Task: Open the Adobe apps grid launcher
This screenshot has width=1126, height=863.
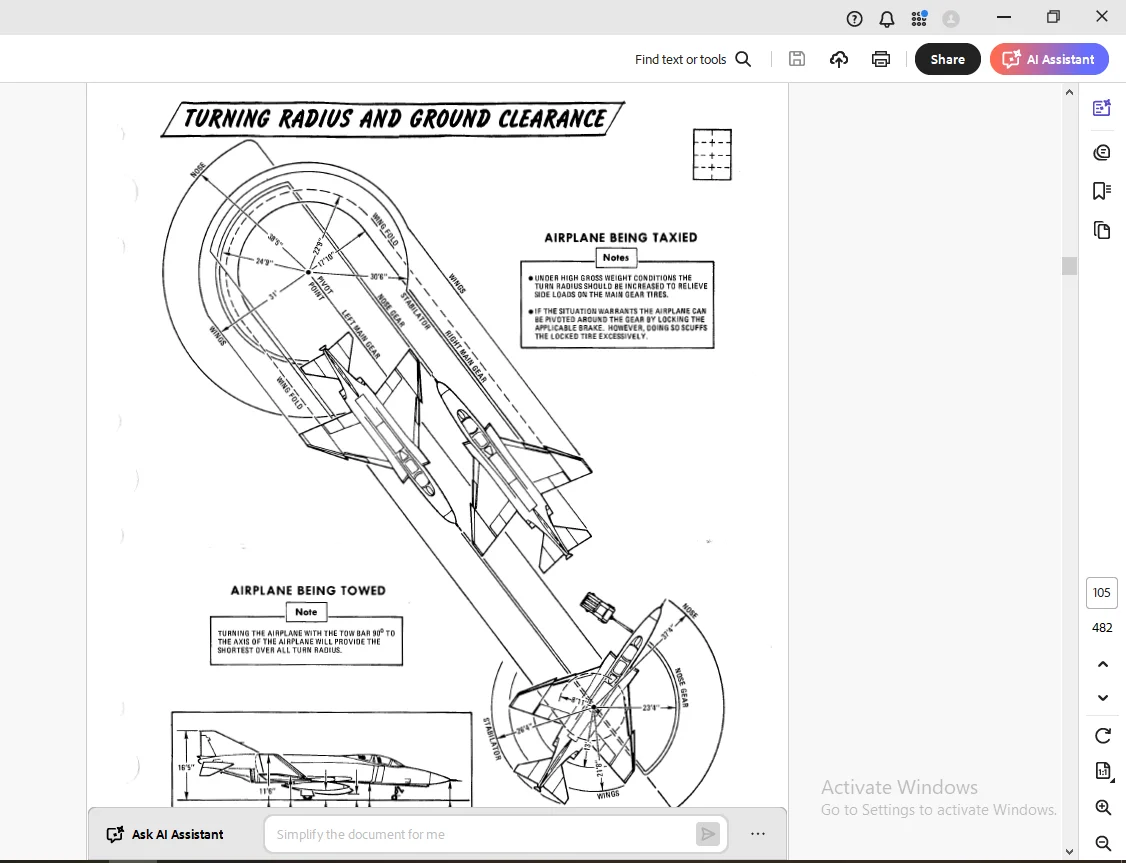Action: coord(919,19)
